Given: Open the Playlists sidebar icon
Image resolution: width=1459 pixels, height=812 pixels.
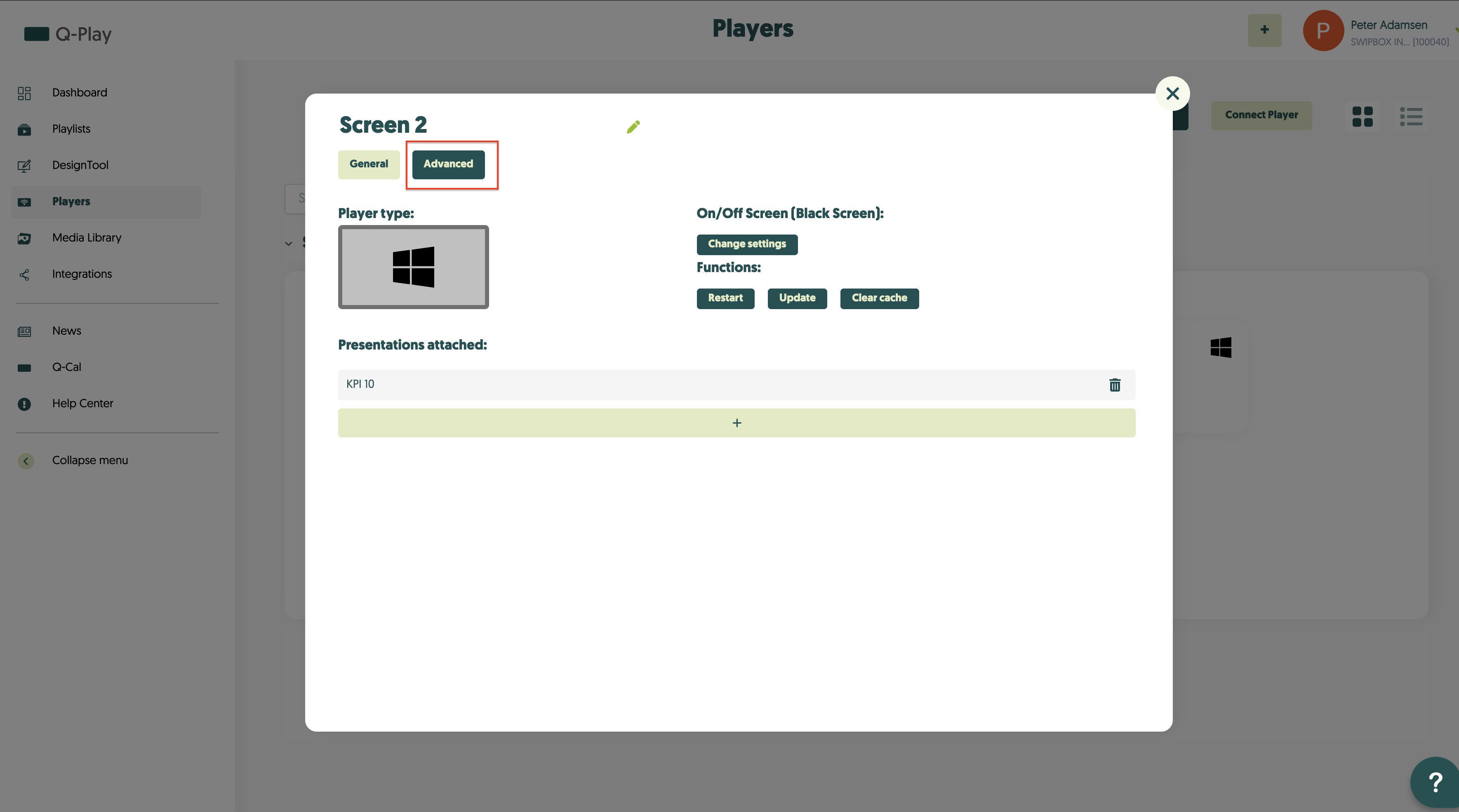Looking at the screenshot, I should tap(24, 130).
